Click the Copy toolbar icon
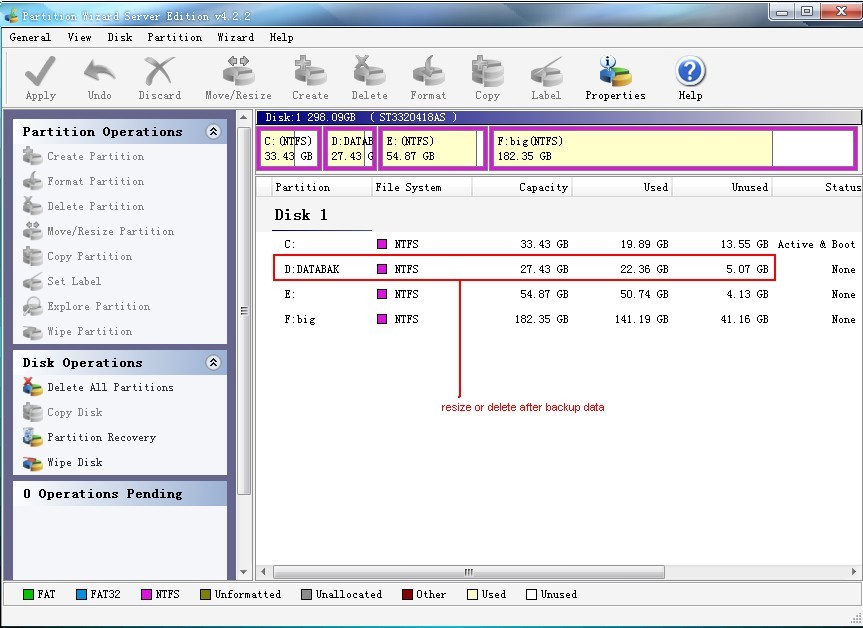The width and height of the screenshot is (863, 628). pos(488,71)
